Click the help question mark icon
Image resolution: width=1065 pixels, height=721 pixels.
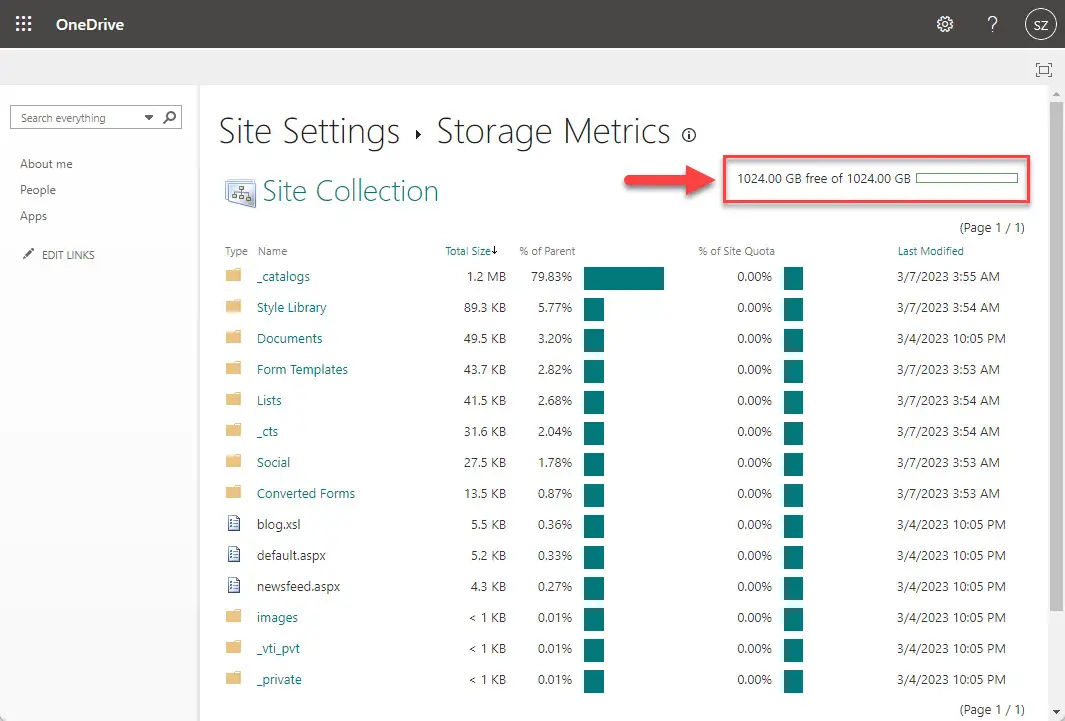(x=992, y=24)
